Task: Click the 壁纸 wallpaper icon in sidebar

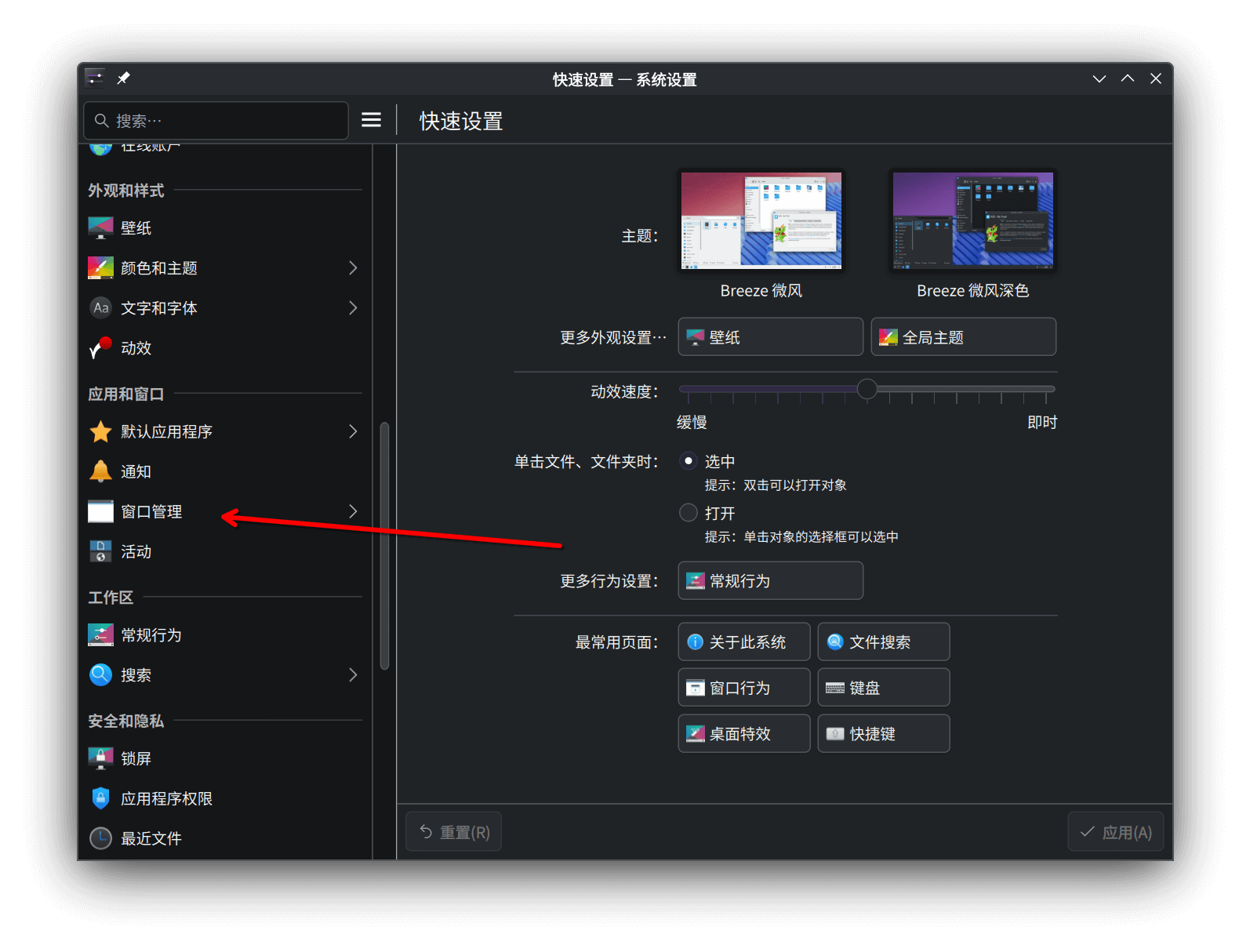Action: (x=100, y=228)
